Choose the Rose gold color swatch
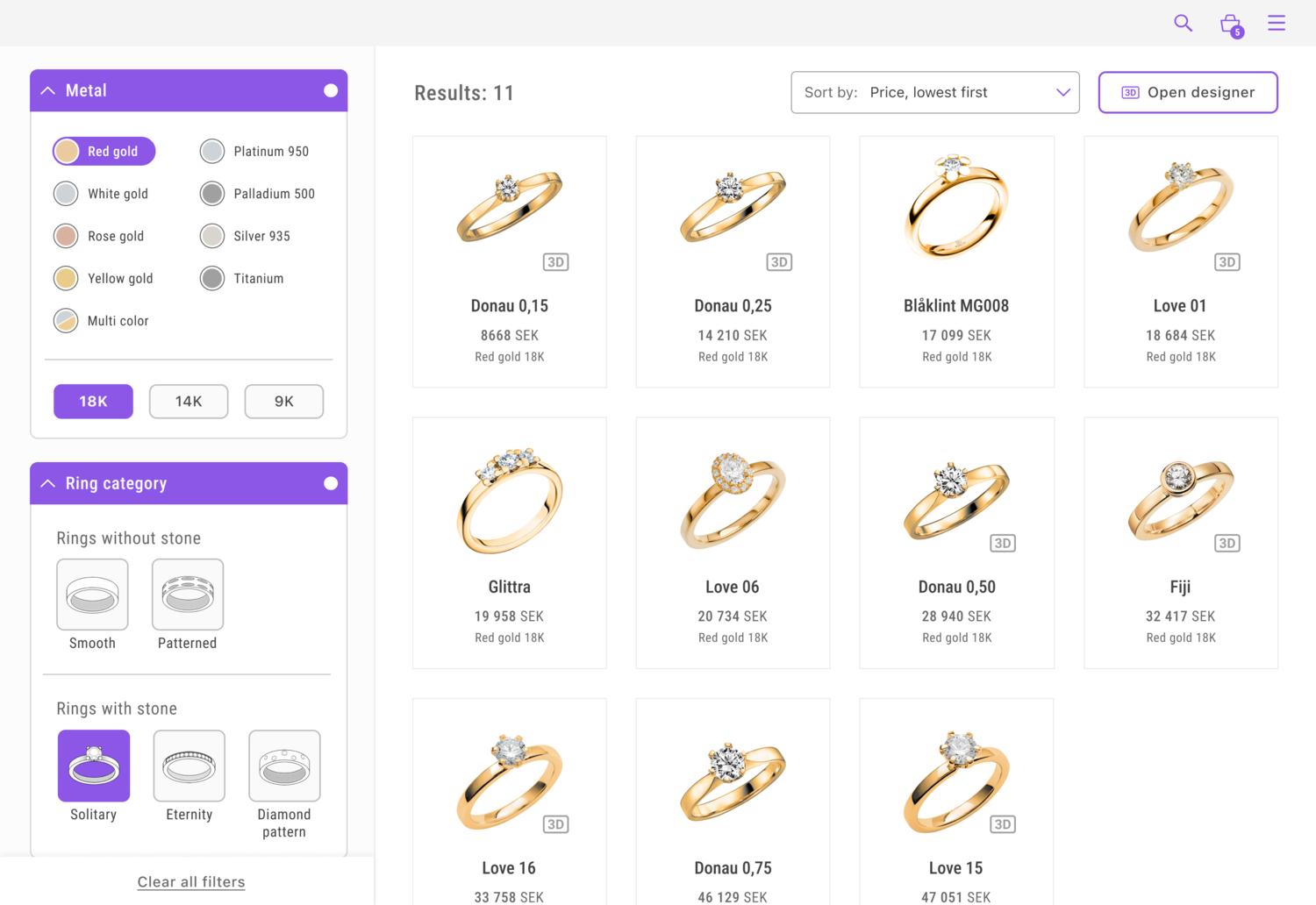1316x905 pixels. tap(66, 236)
